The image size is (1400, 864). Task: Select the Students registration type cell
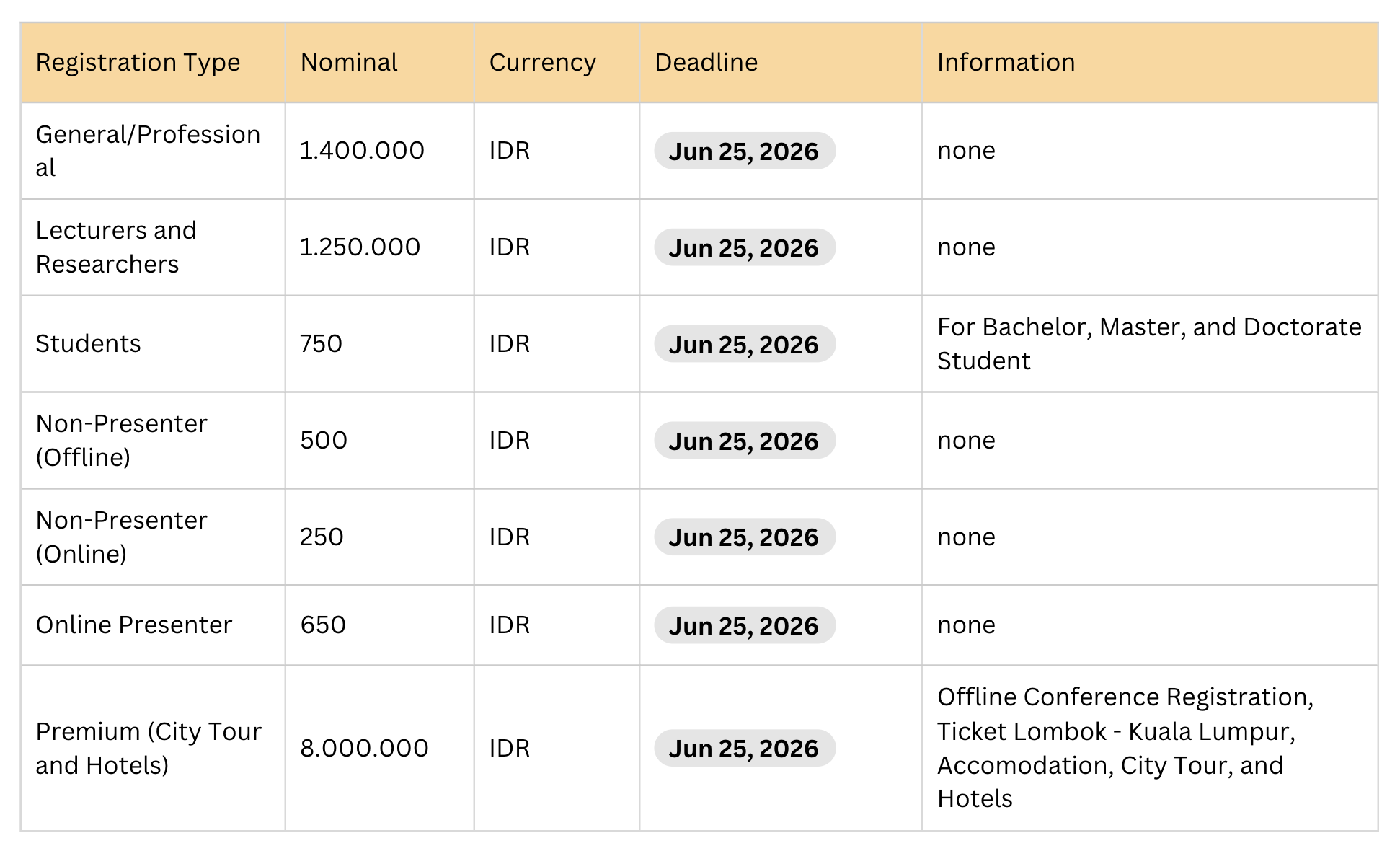click(x=88, y=344)
